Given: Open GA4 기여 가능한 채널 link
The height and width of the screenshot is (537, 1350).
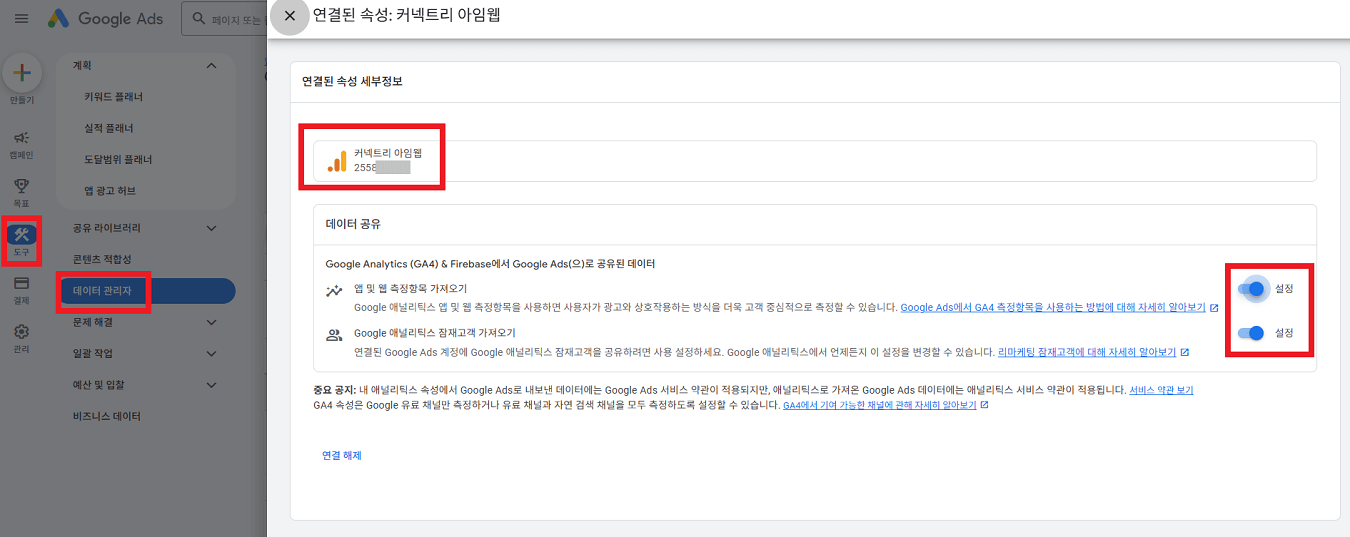Looking at the screenshot, I should (x=879, y=405).
